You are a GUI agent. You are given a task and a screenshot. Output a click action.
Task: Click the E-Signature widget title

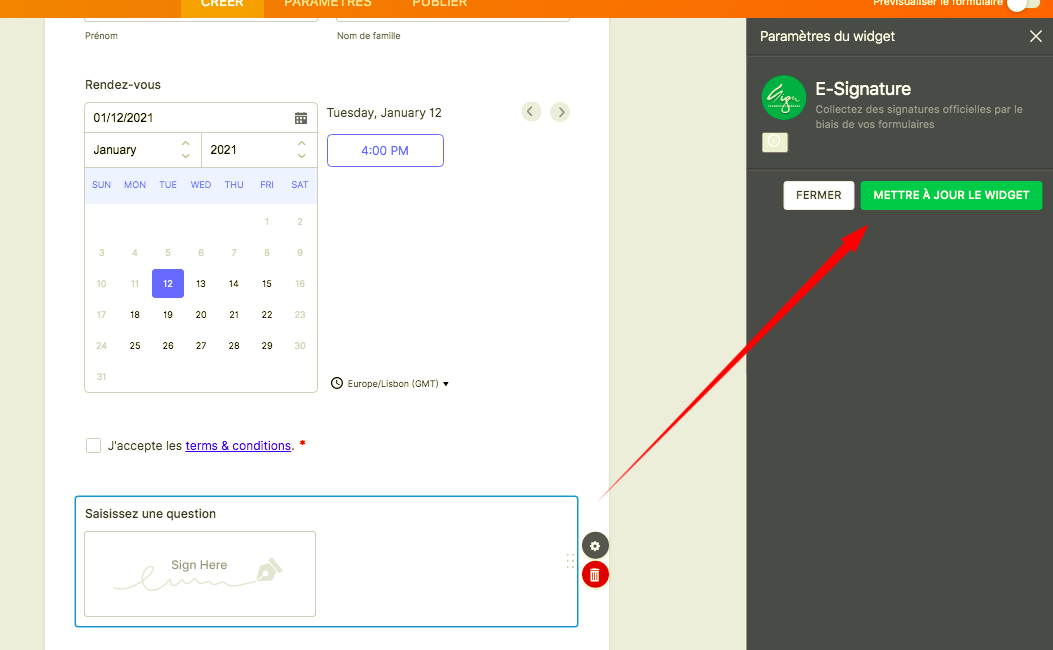(x=863, y=89)
